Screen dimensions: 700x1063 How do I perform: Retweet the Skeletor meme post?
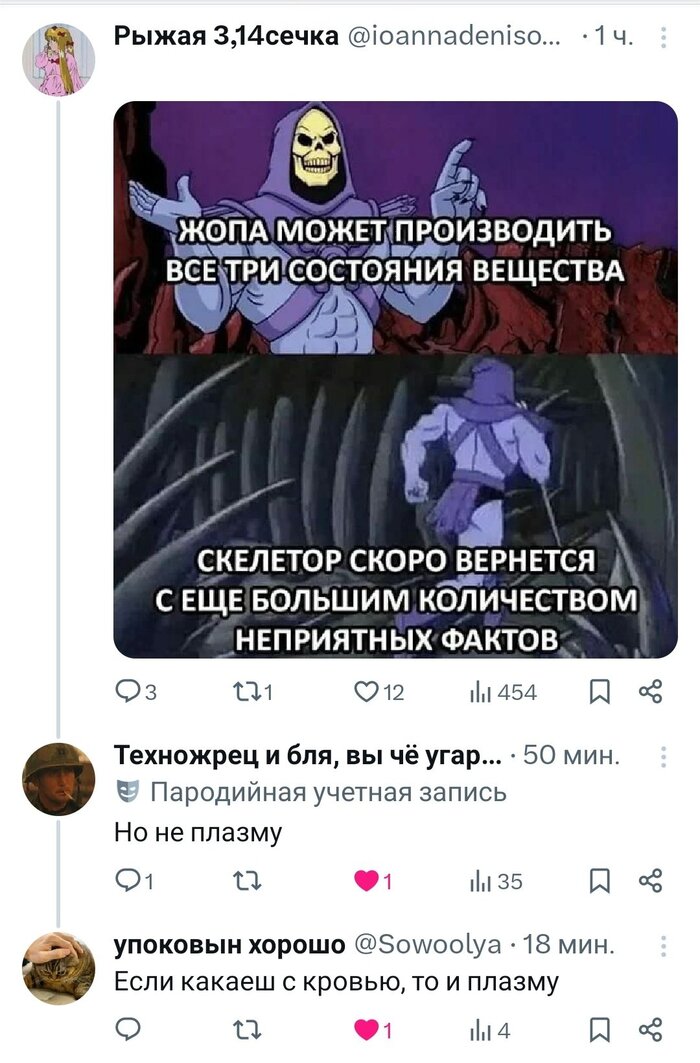[257, 692]
